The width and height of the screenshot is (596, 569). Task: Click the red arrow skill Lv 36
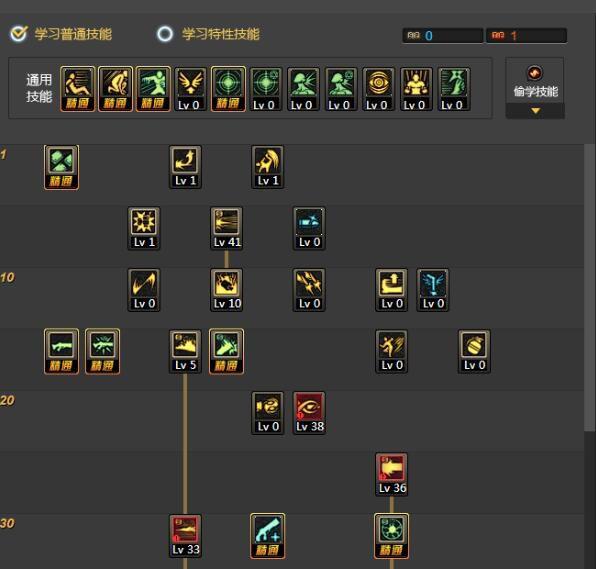pos(392,474)
